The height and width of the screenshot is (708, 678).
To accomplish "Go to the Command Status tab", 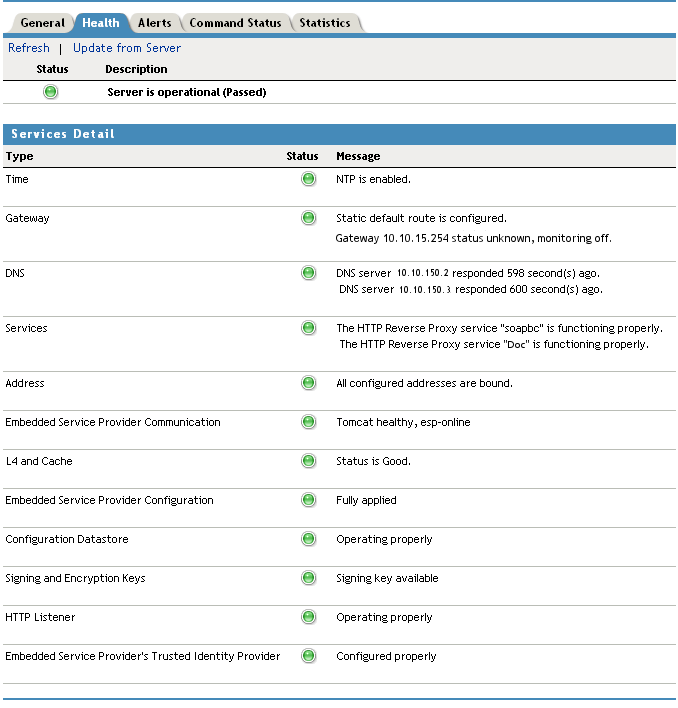I will (x=237, y=23).
